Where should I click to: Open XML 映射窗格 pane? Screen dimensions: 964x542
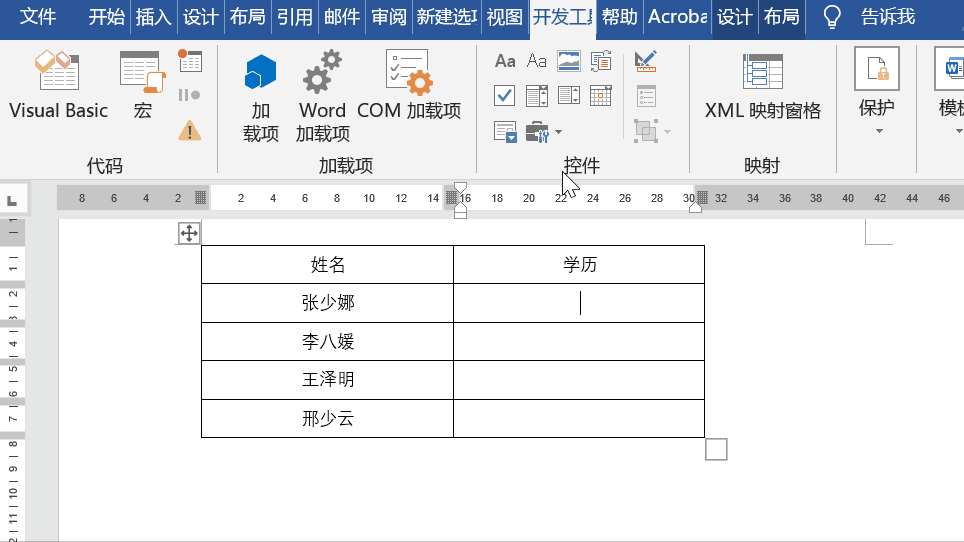[762, 86]
